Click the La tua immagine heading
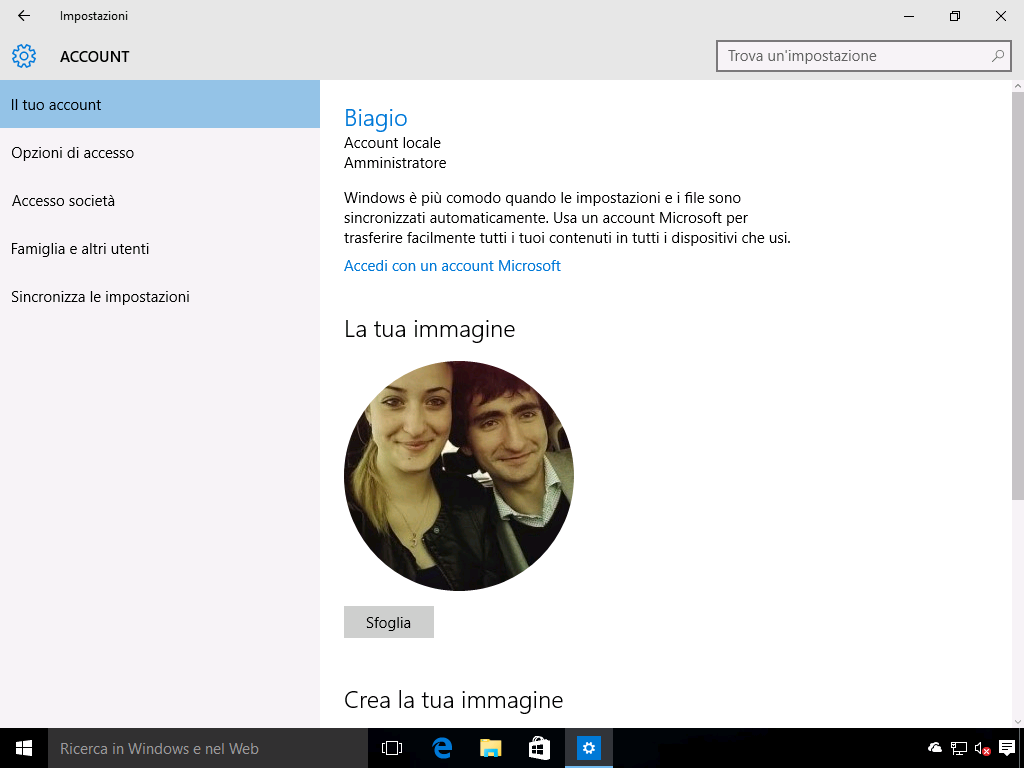 point(430,329)
